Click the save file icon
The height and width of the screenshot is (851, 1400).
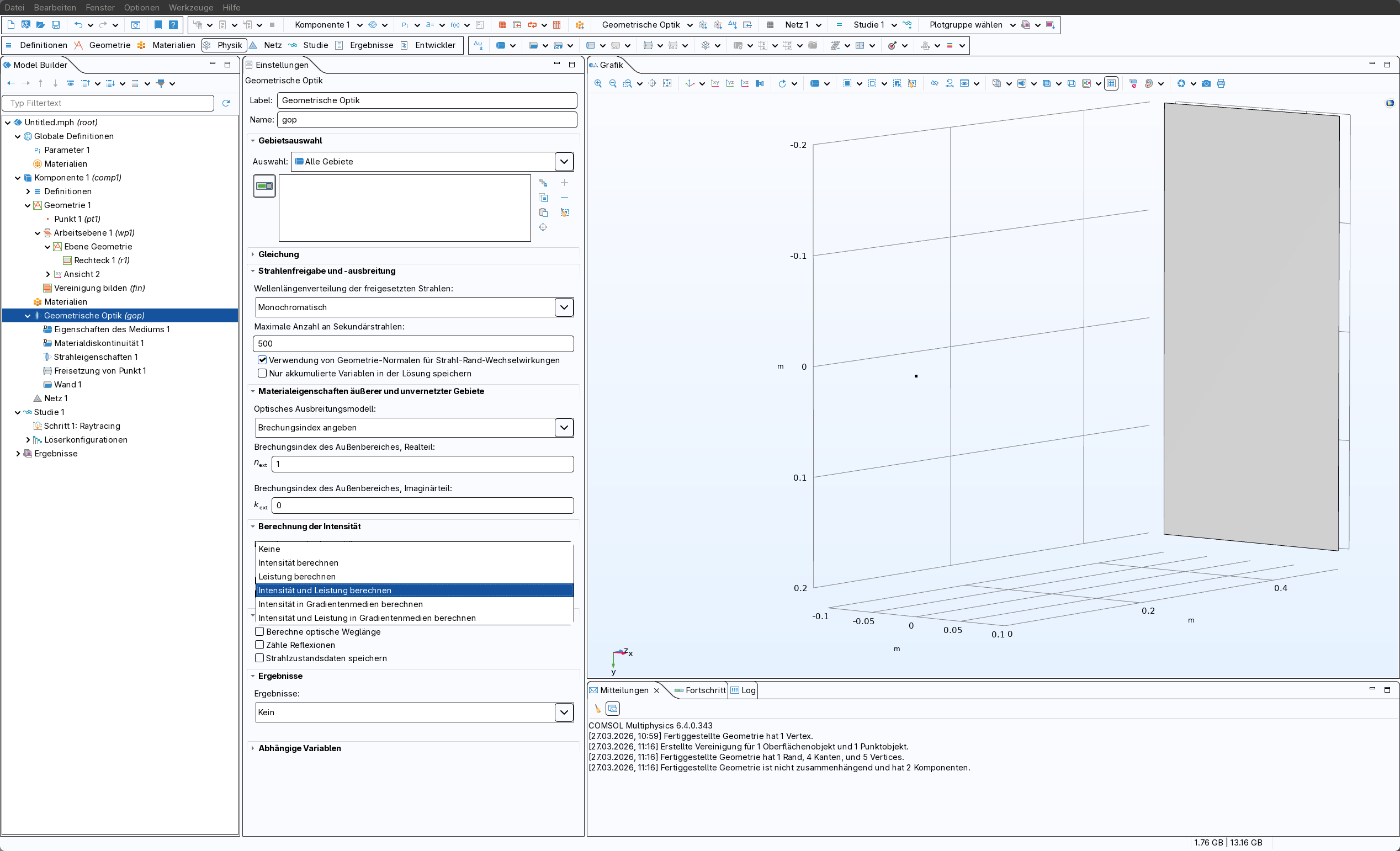pos(56,25)
